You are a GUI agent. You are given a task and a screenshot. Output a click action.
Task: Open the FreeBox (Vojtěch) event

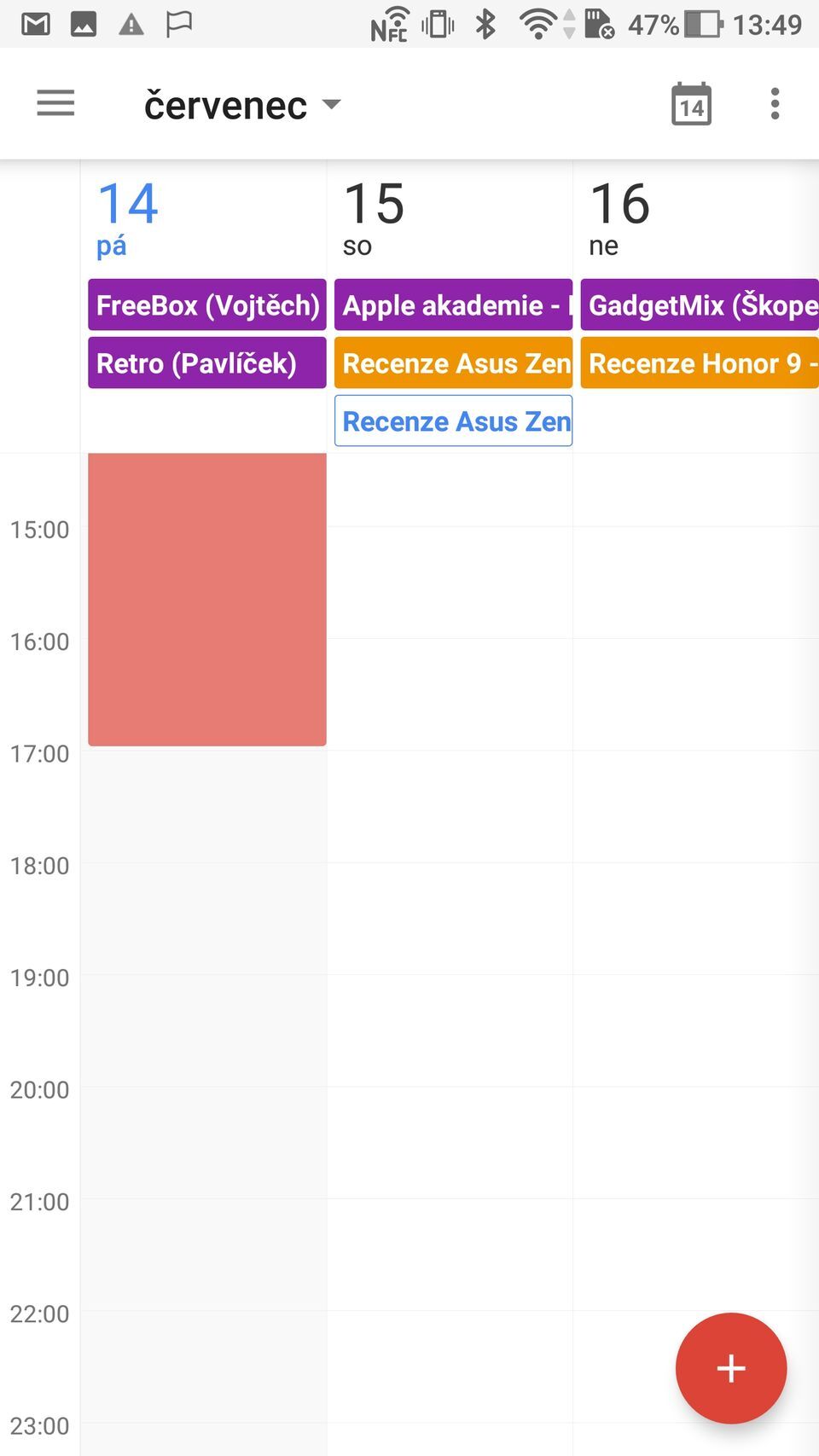click(x=206, y=305)
